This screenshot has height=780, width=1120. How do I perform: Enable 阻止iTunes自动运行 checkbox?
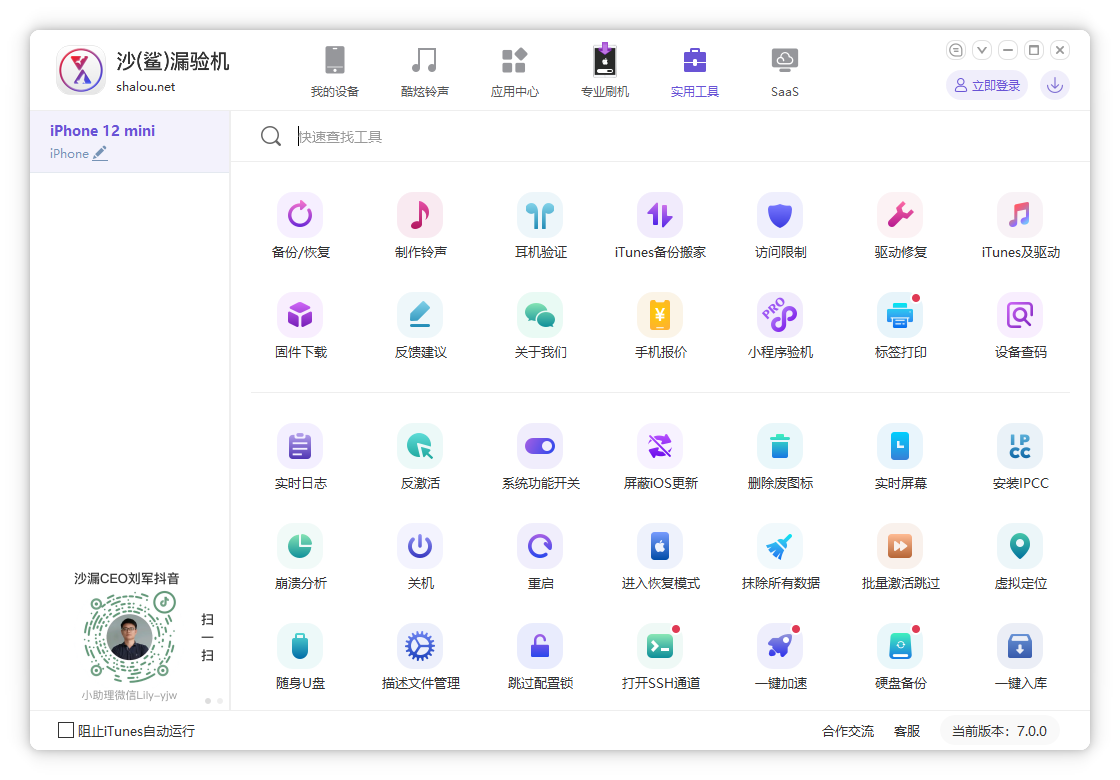[x=66, y=730]
